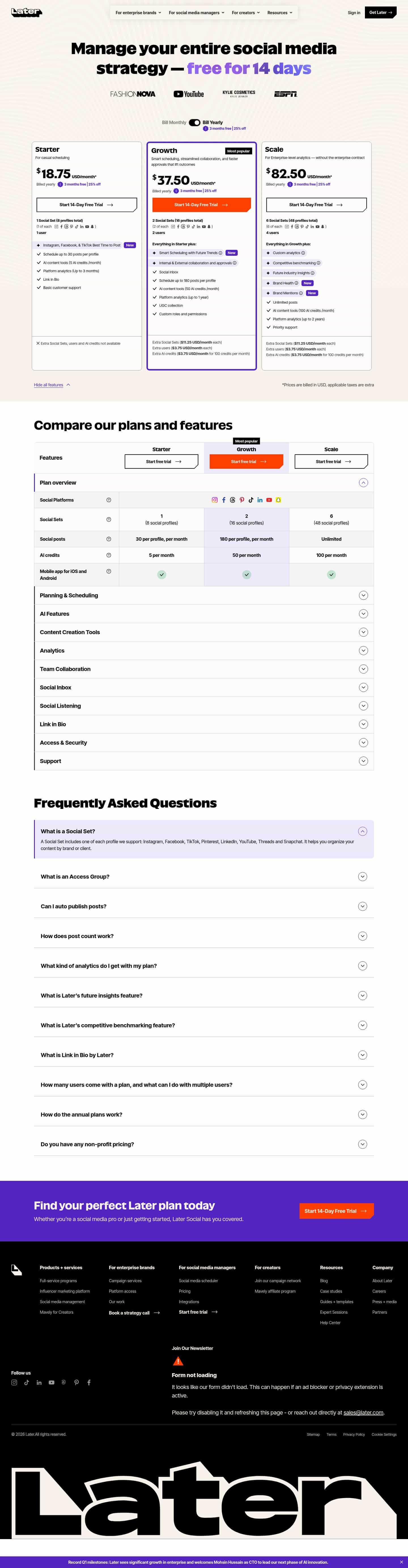Screen dimensions: 408x1568
Task: Collapse the Plan overview section
Action: pos(363,483)
